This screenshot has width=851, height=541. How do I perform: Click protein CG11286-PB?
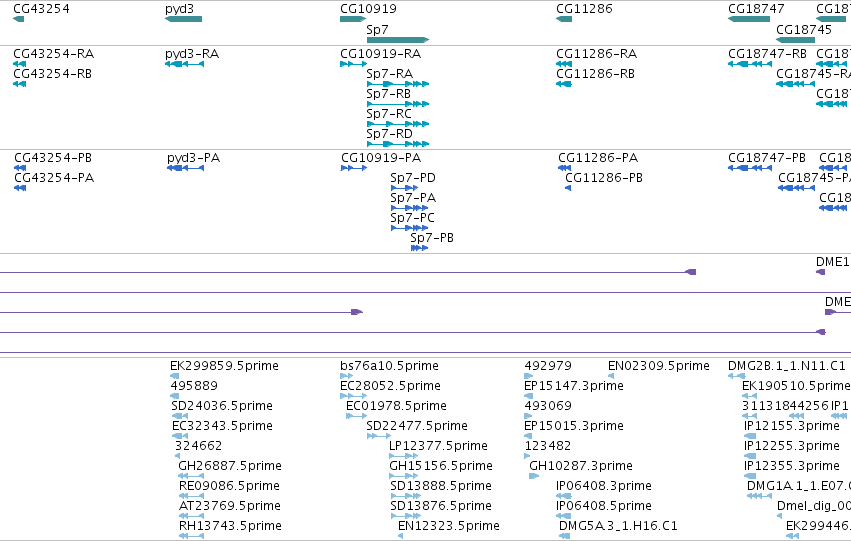604,178
